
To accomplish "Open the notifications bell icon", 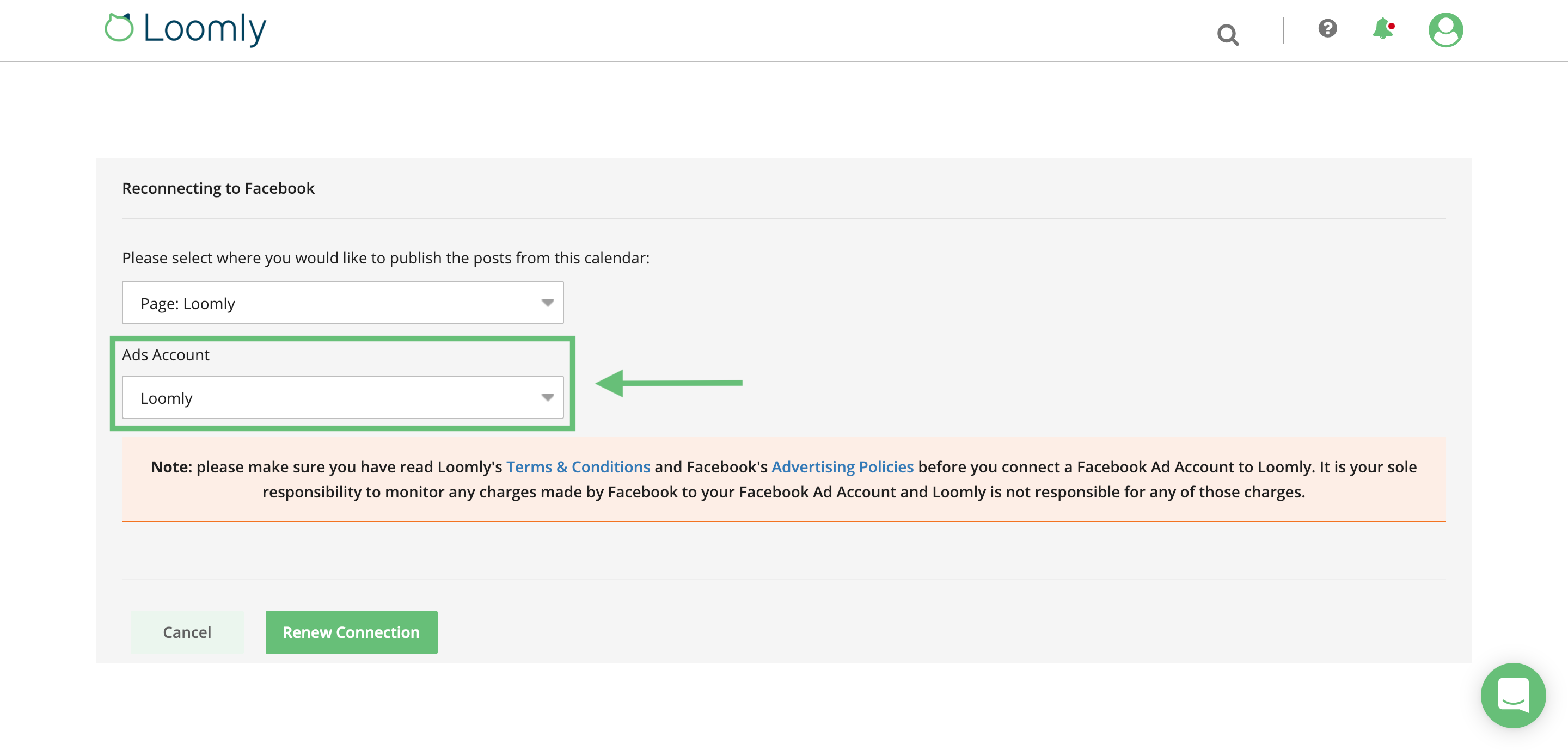I will 1383,29.
